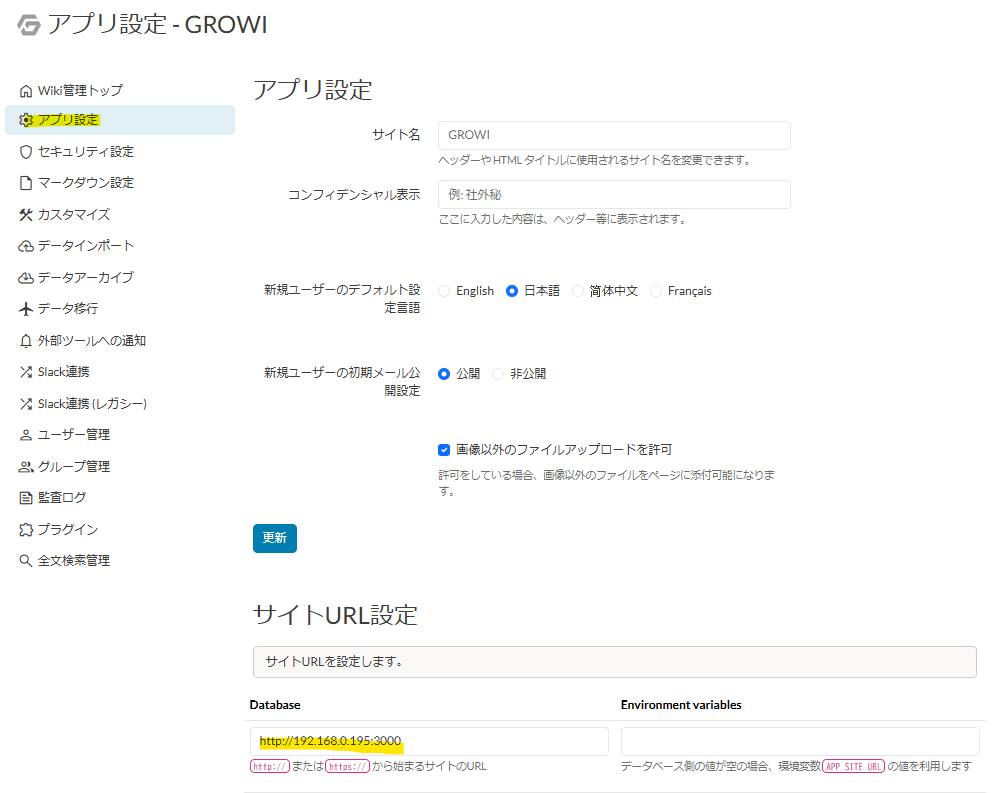The image size is (1005, 793).
Task: Click the shield icon beside セキュリティ設定
Action: 26,152
